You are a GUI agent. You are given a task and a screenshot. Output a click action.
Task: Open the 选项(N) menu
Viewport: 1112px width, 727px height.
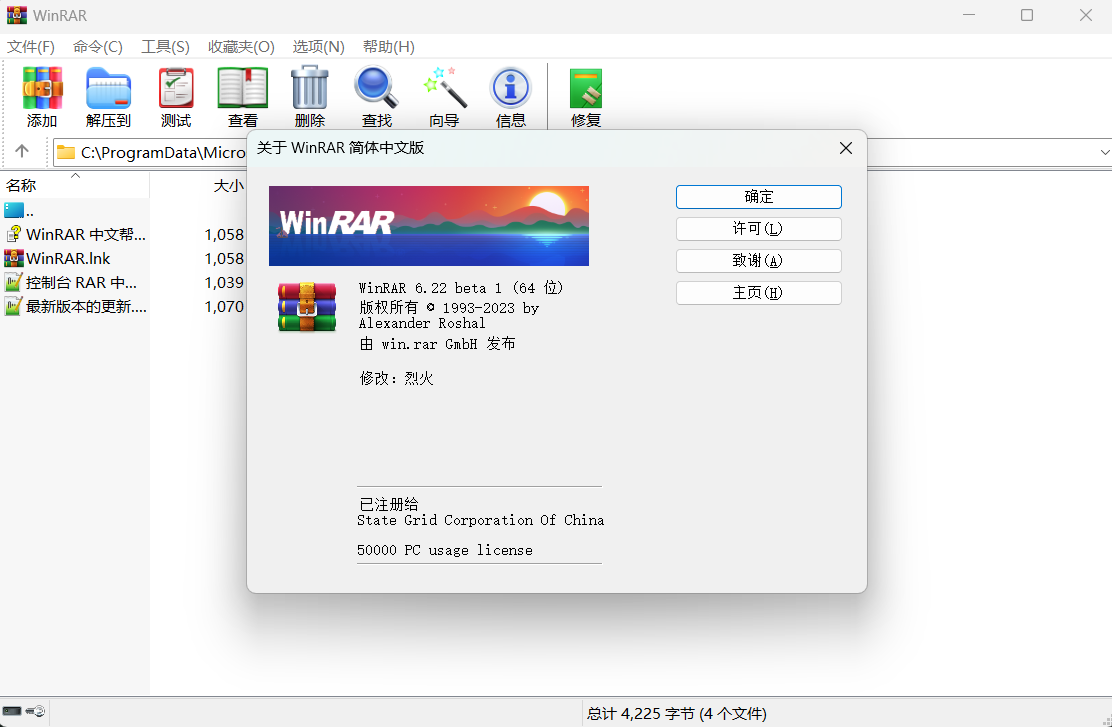point(318,47)
